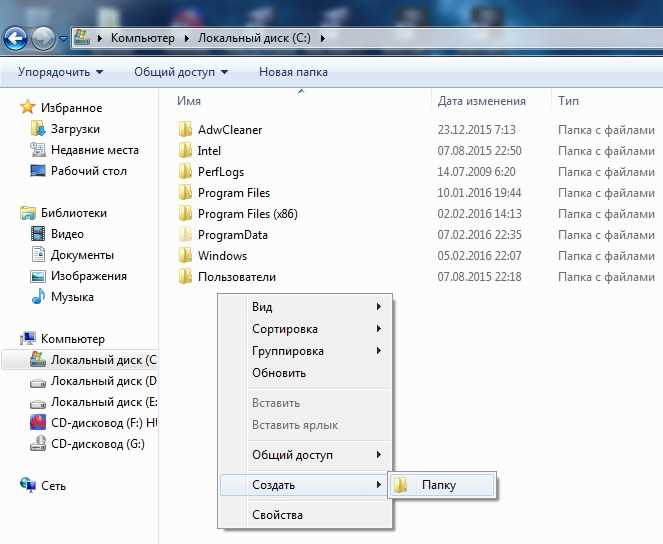Select CD-дисковод (F:) drive icon
Image resolution: width=663 pixels, height=544 pixels.
(38, 423)
